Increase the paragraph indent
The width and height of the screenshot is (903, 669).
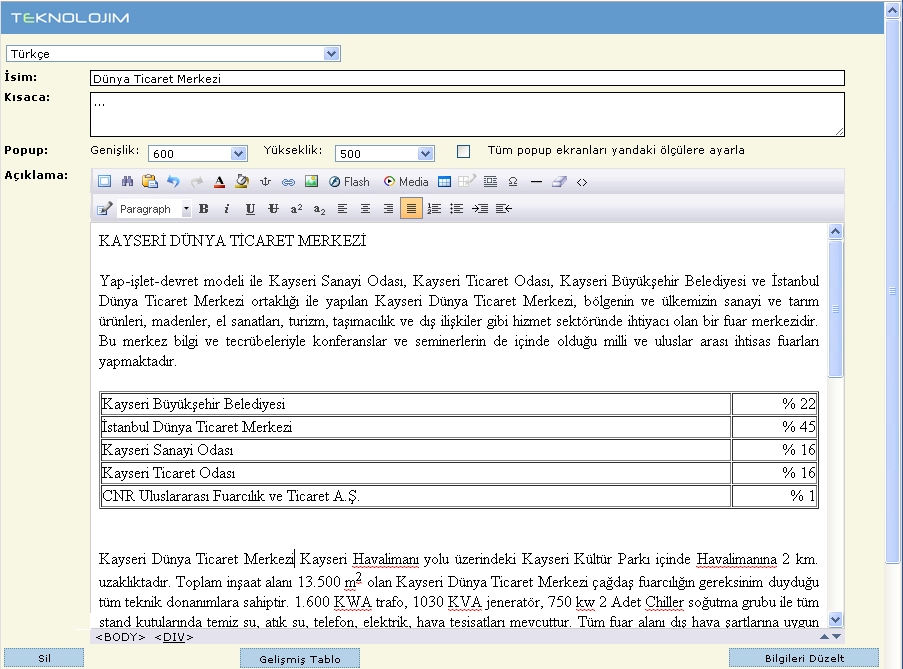[x=480, y=208]
